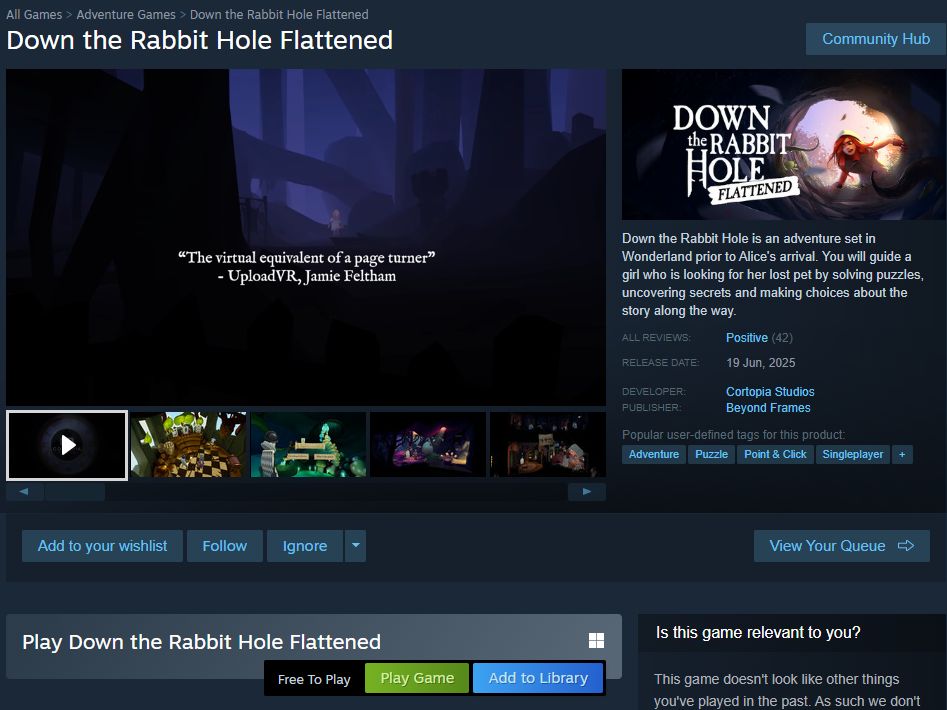Go to All Games breadcrumb
This screenshot has height=710, width=947.
[x=34, y=14]
